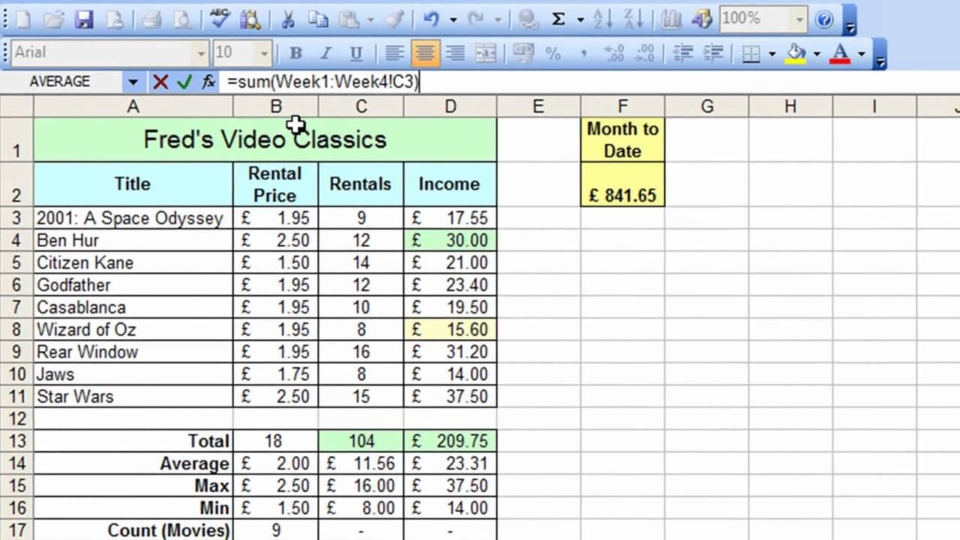The height and width of the screenshot is (540, 960).
Task: Toggle bold formatting
Action: tap(295, 53)
